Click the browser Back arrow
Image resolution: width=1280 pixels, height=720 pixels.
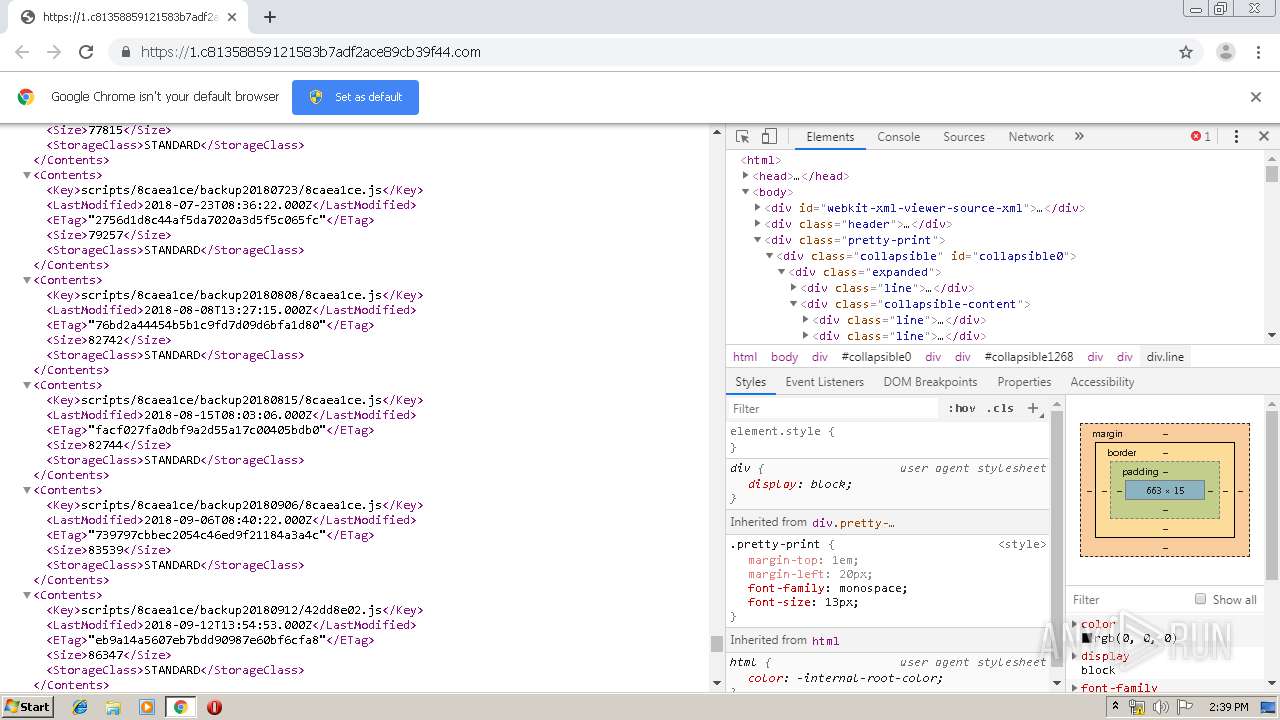pos(22,52)
